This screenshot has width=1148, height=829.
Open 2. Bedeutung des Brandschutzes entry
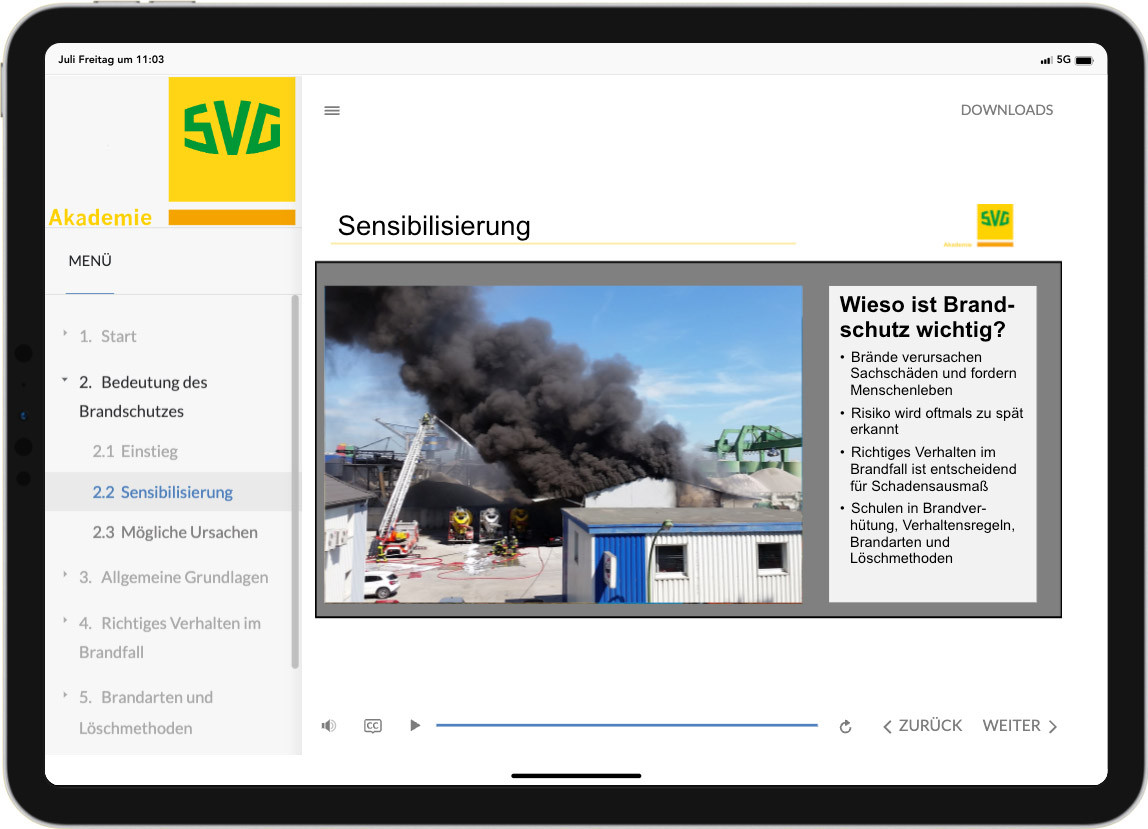(x=143, y=396)
